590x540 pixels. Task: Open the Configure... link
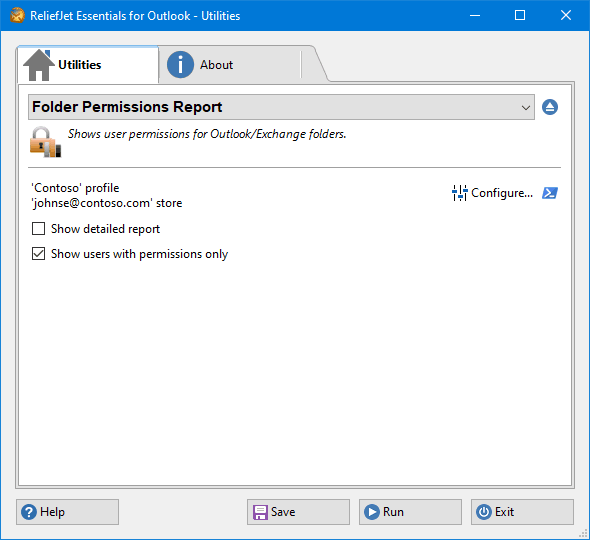pos(502,193)
